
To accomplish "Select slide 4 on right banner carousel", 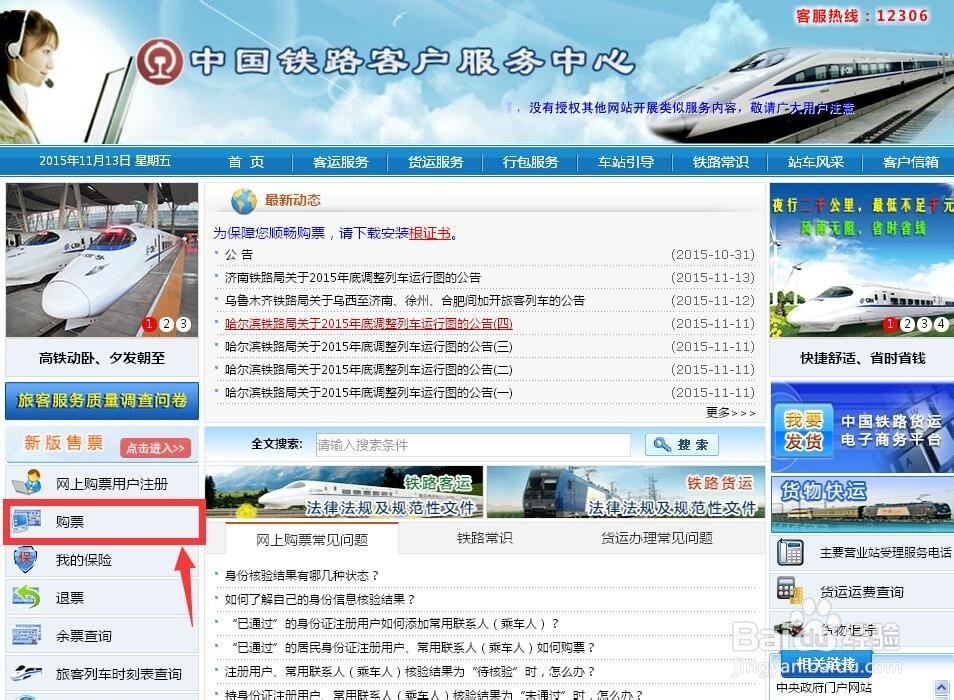I will click(x=941, y=324).
